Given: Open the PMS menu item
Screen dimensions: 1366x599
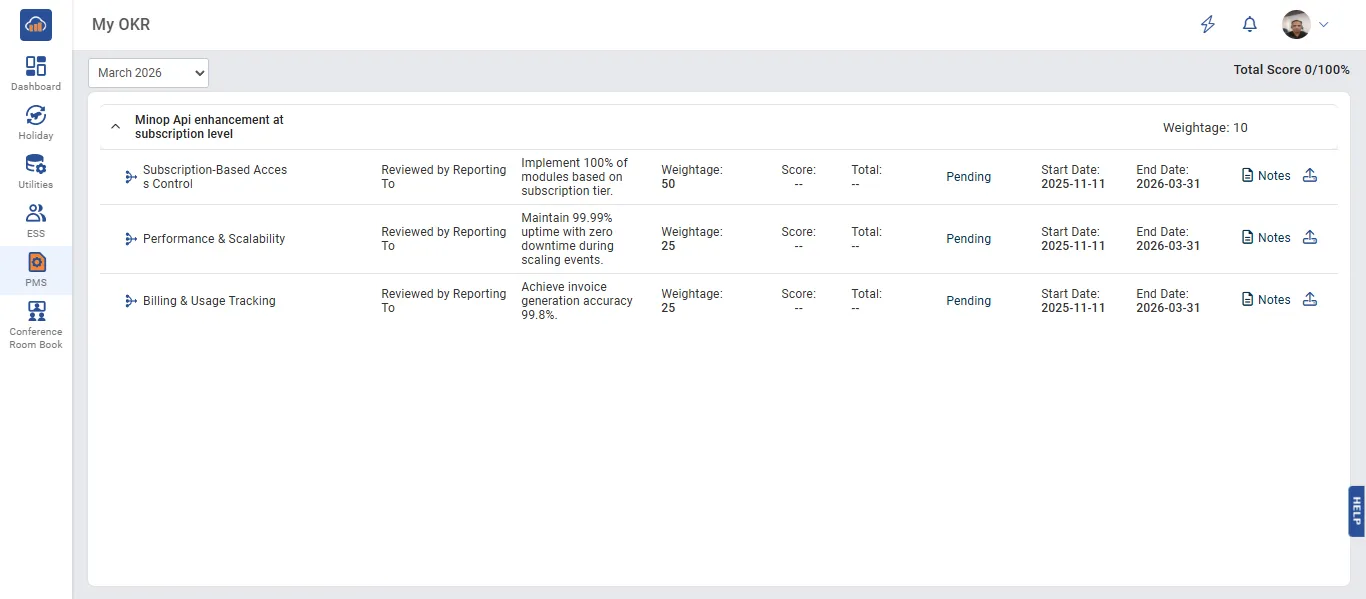Looking at the screenshot, I should [35, 266].
